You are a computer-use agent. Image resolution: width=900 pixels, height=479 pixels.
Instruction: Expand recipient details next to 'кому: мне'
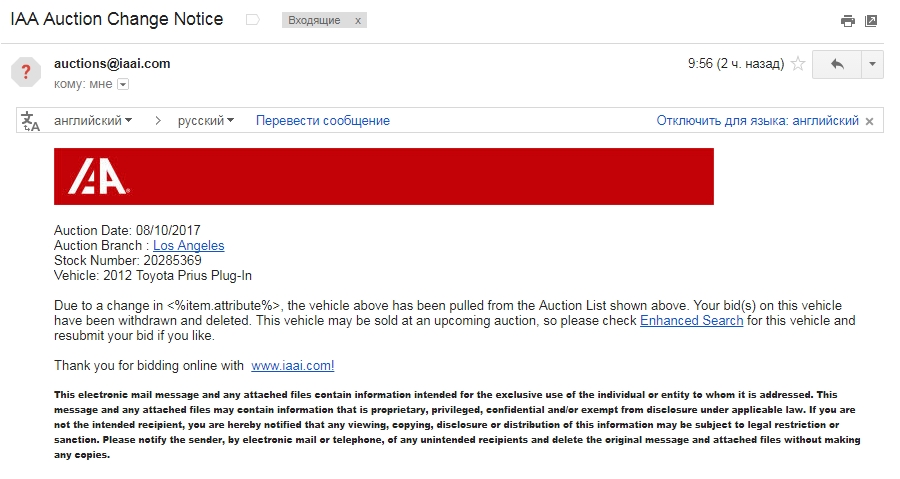(123, 84)
